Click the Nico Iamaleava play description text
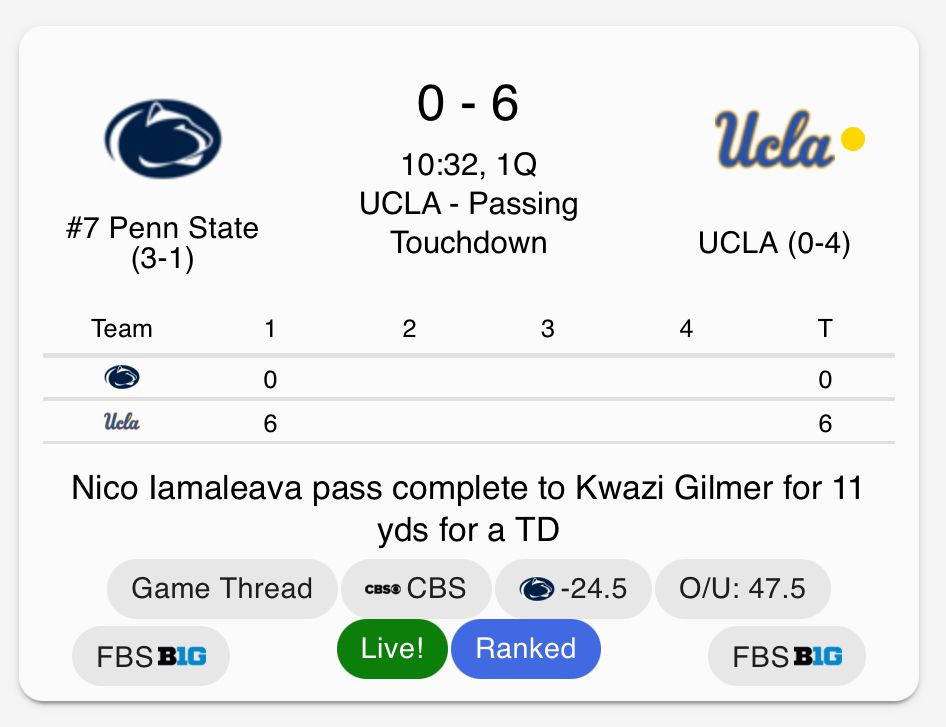 click(468, 508)
